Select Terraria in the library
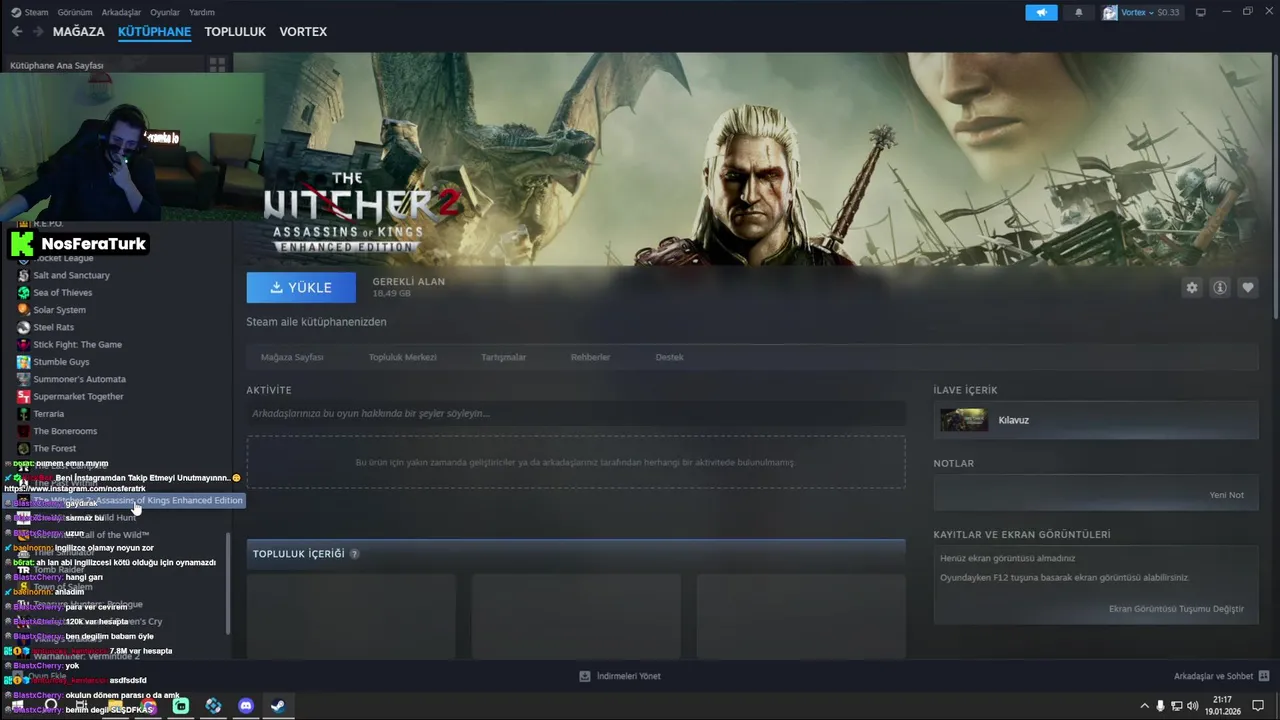Image resolution: width=1280 pixels, height=720 pixels. 48,414
